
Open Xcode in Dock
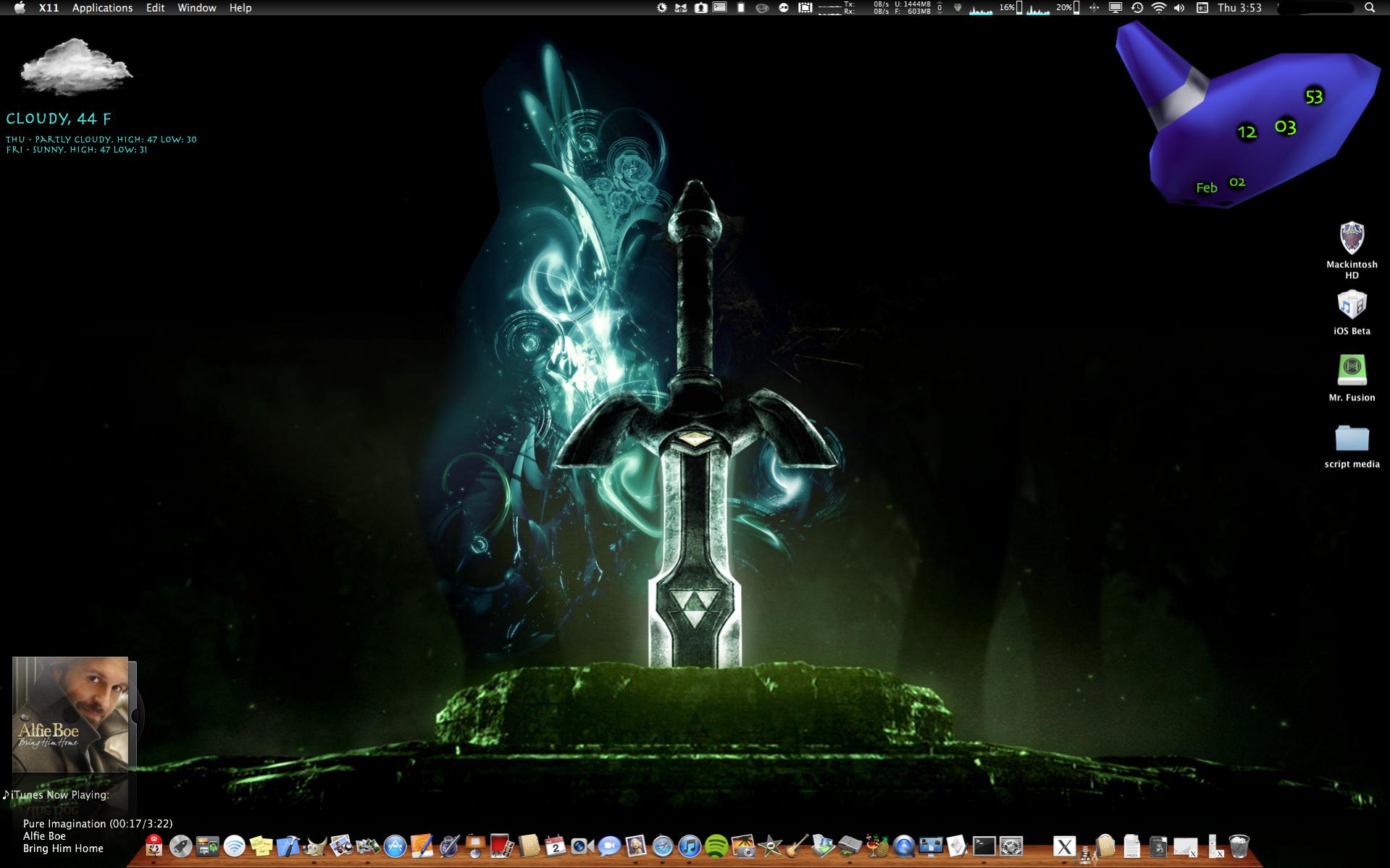point(288,846)
